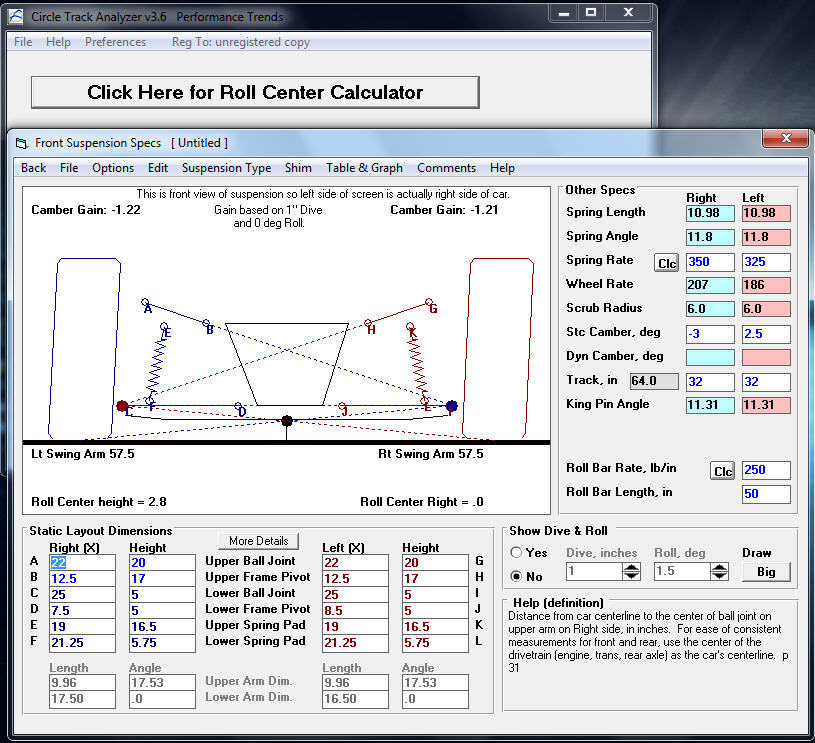This screenshot has width=815, height=743.
Task: Click Right Height field for row F
Action: tap(162, 643)
